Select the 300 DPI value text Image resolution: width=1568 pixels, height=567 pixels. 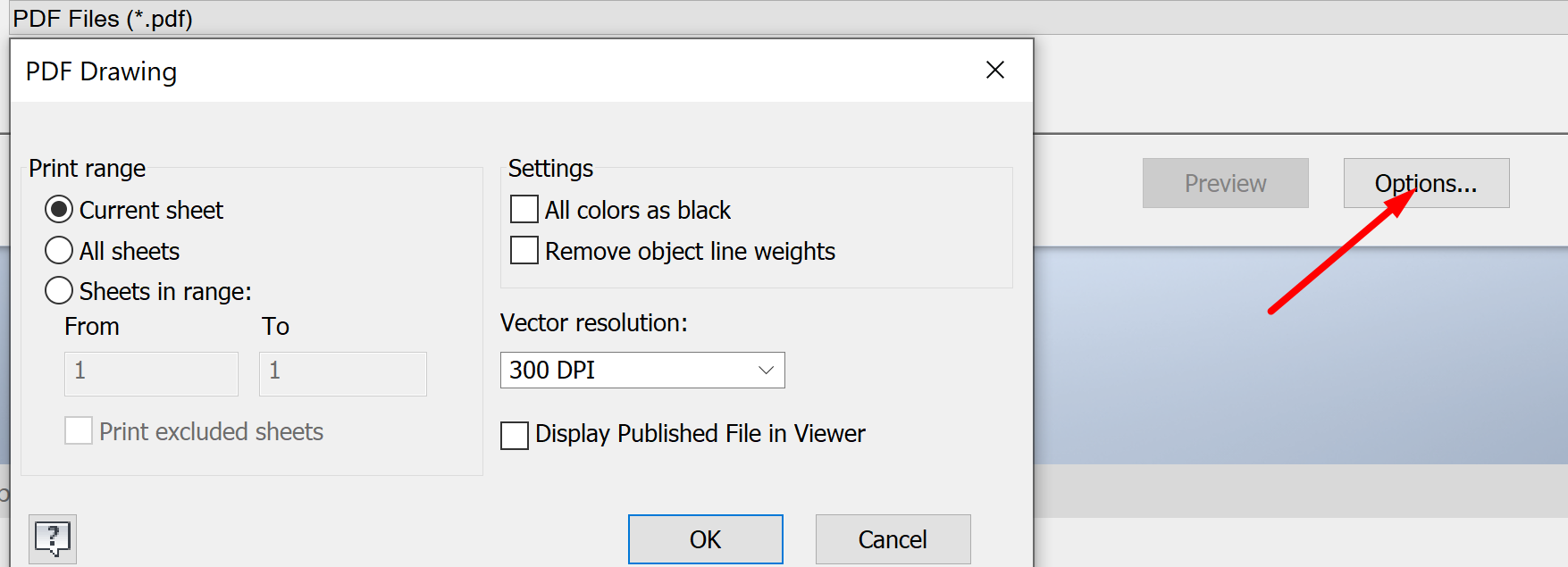click(x=551, y=370)
